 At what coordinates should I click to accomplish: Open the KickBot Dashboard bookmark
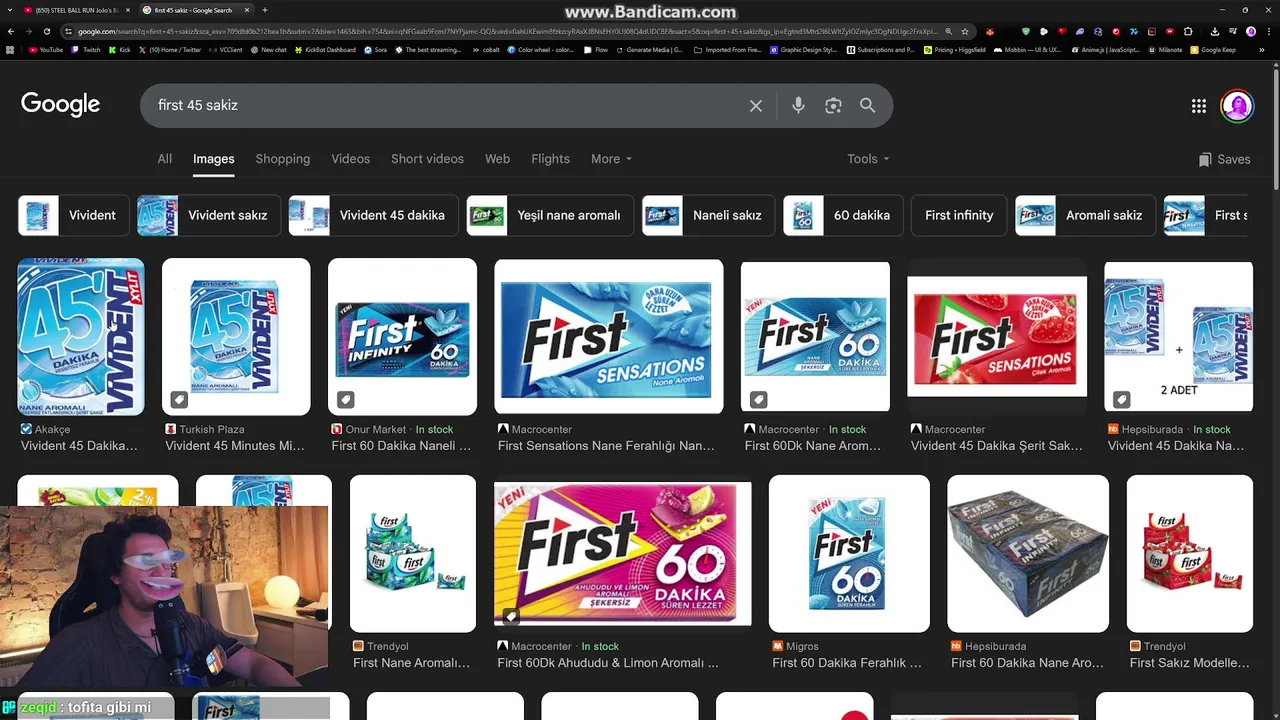(x=325, y=49)
